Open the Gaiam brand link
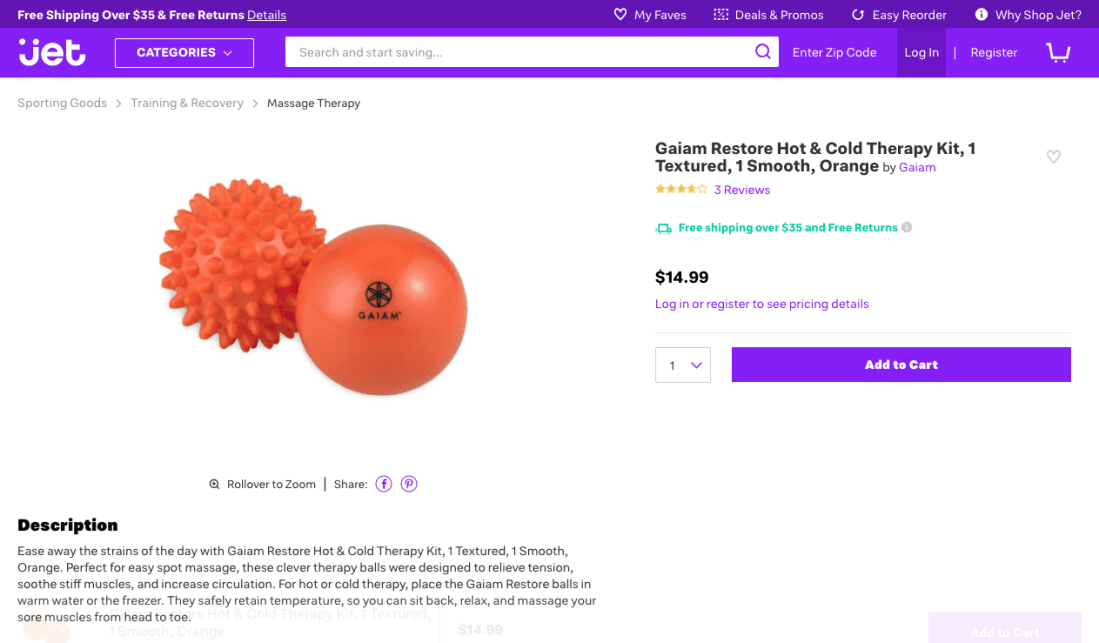 (917, 167)
